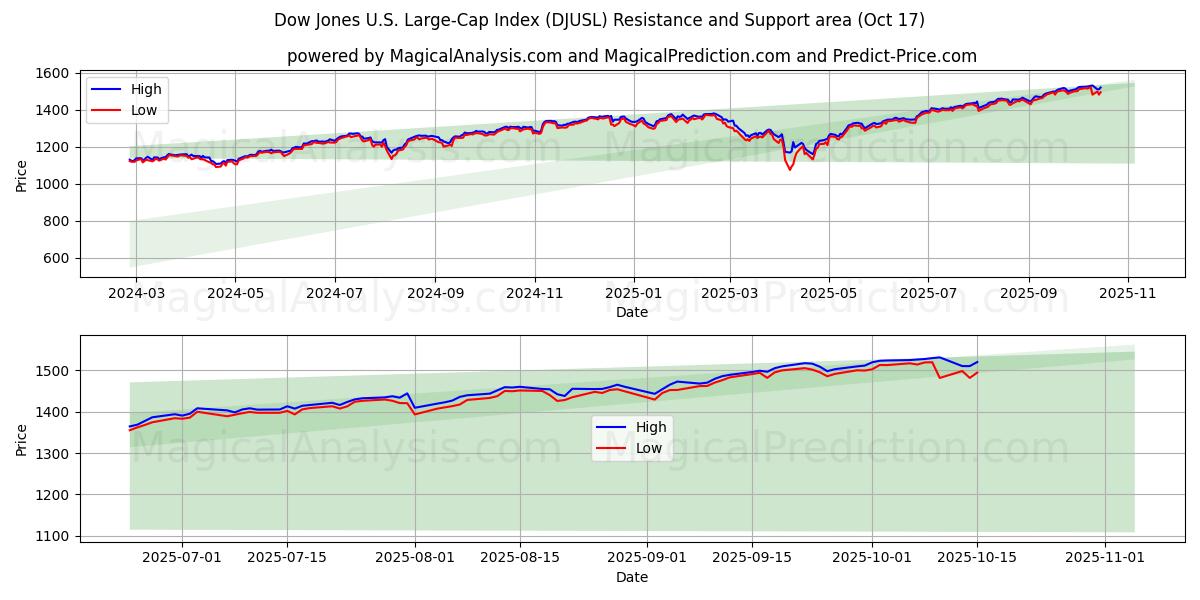Click the 1600 price tick on top chart

(53, 74)
